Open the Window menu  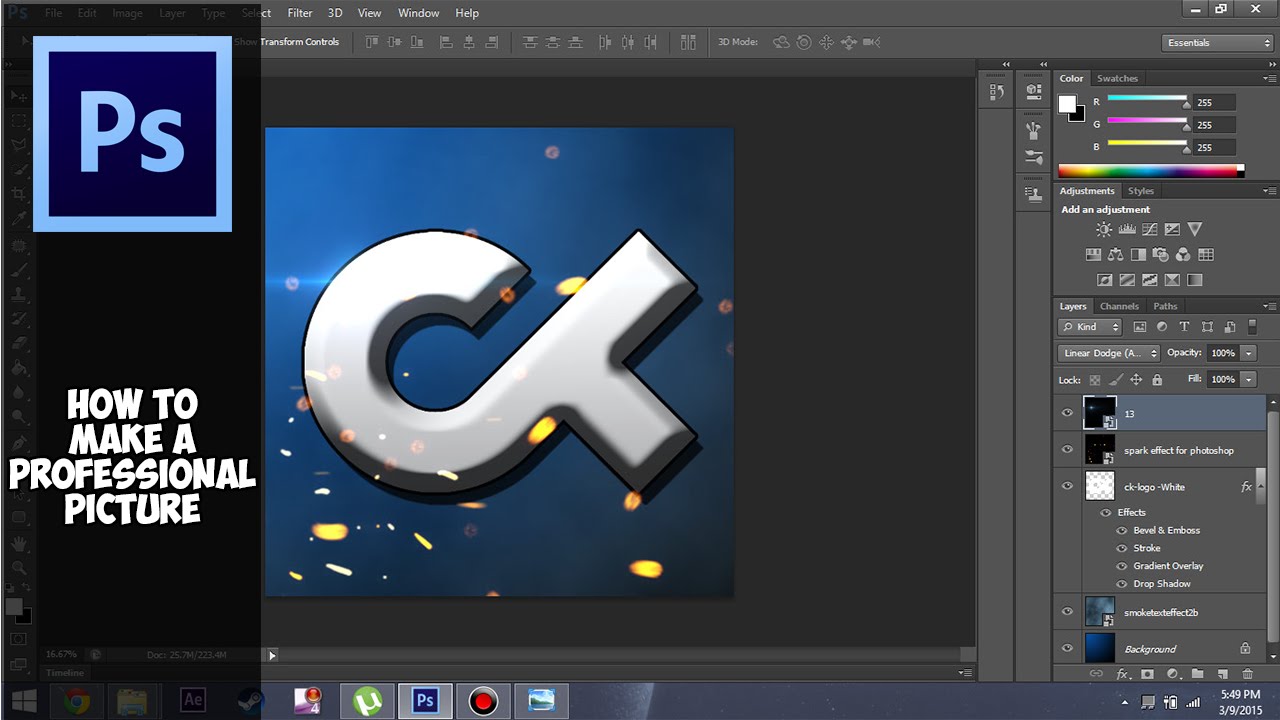pyautogui.click(x=418, y=13)
